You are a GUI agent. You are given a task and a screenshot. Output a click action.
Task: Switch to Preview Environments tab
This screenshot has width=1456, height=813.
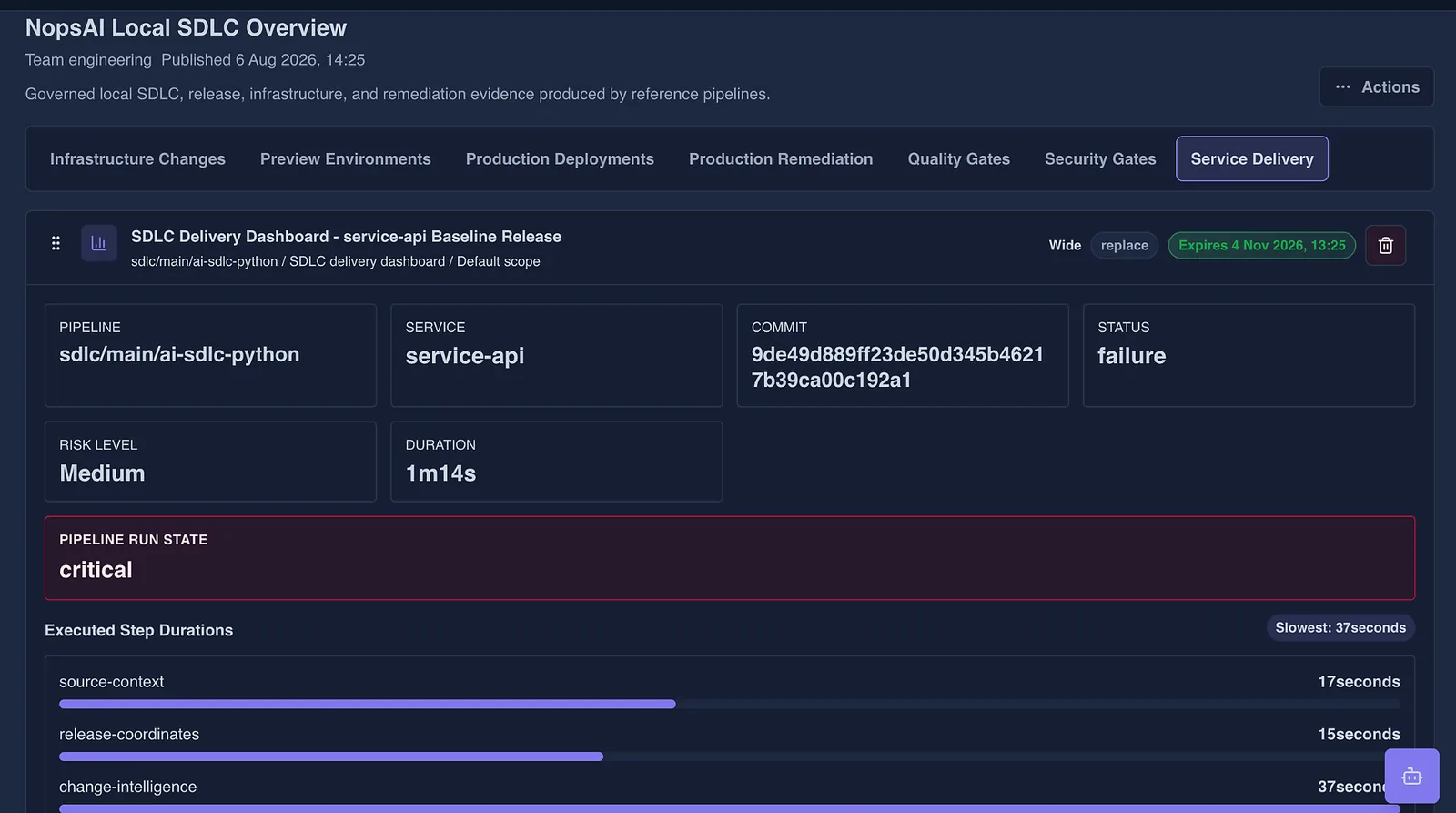point(346,158)
